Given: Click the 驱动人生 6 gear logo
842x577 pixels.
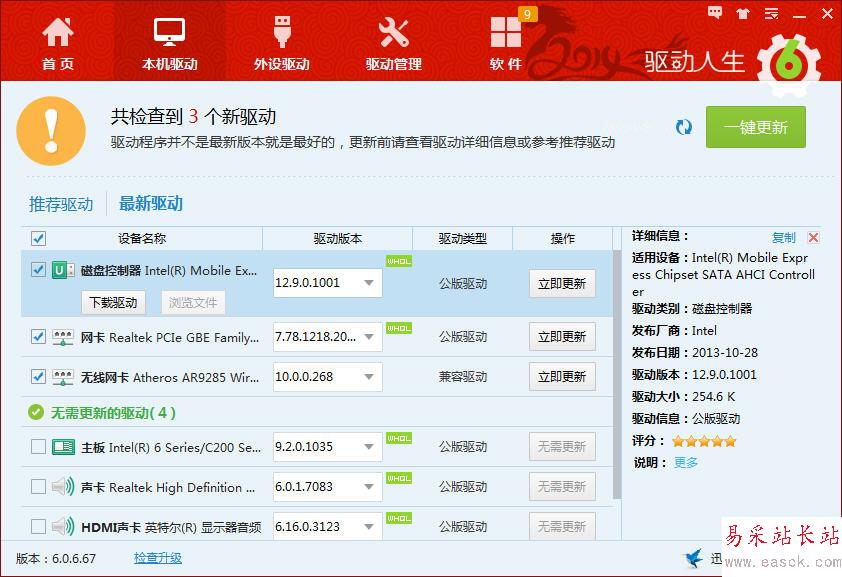Looking at the screenshot, I should tap(788, 64).
